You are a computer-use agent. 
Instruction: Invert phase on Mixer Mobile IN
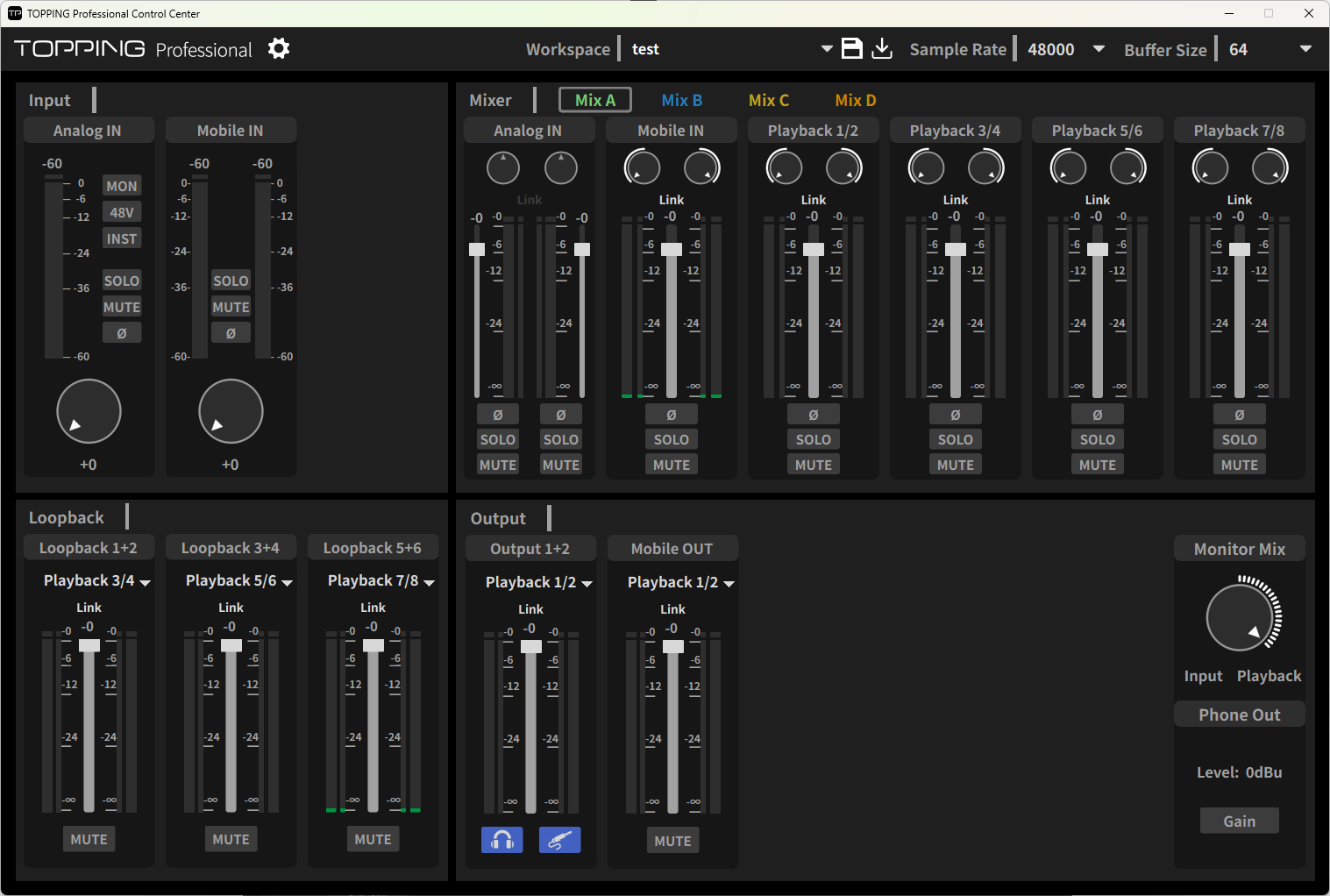(x=672, y=415)
